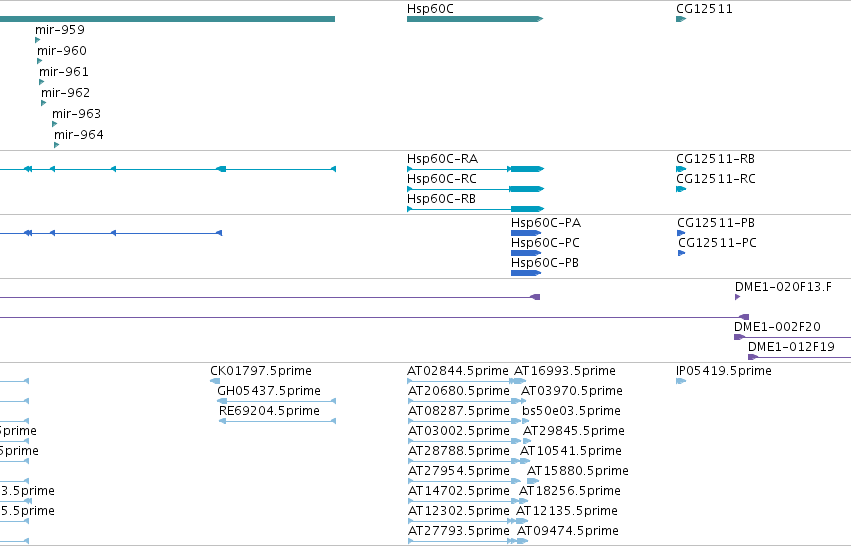Image resolution: width=851 pixels, height=546 pixels.
Task: Click the CG12511 gene label
Action: (704, 9)
